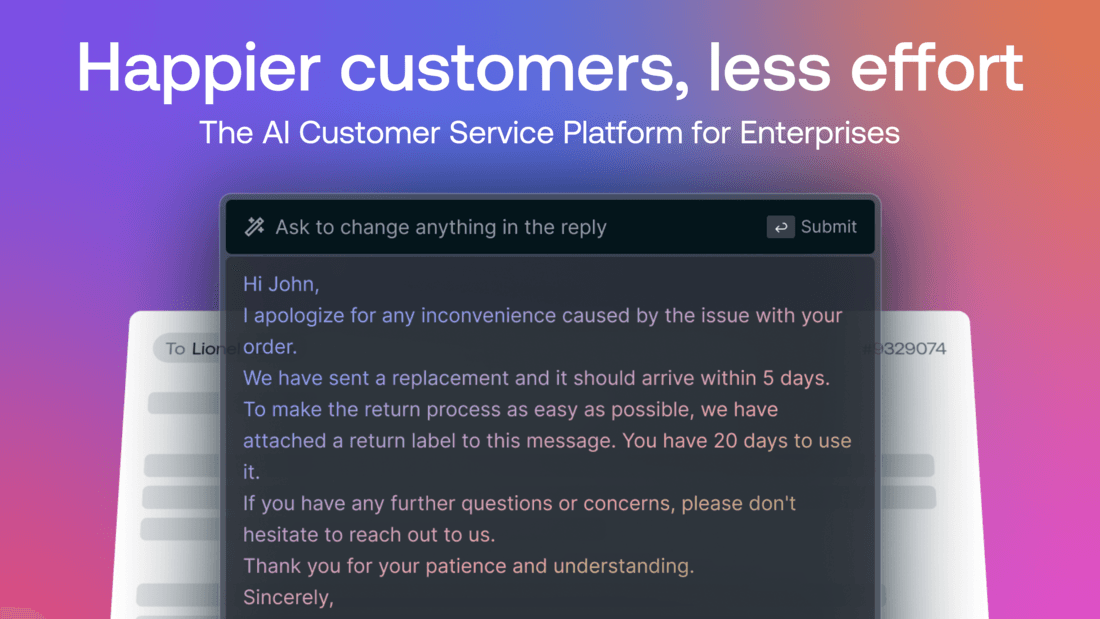Image resolution: width=1100 pixels, height=619 pixels.
Task: Click the magic wand icon
Action: click(255, 227)
